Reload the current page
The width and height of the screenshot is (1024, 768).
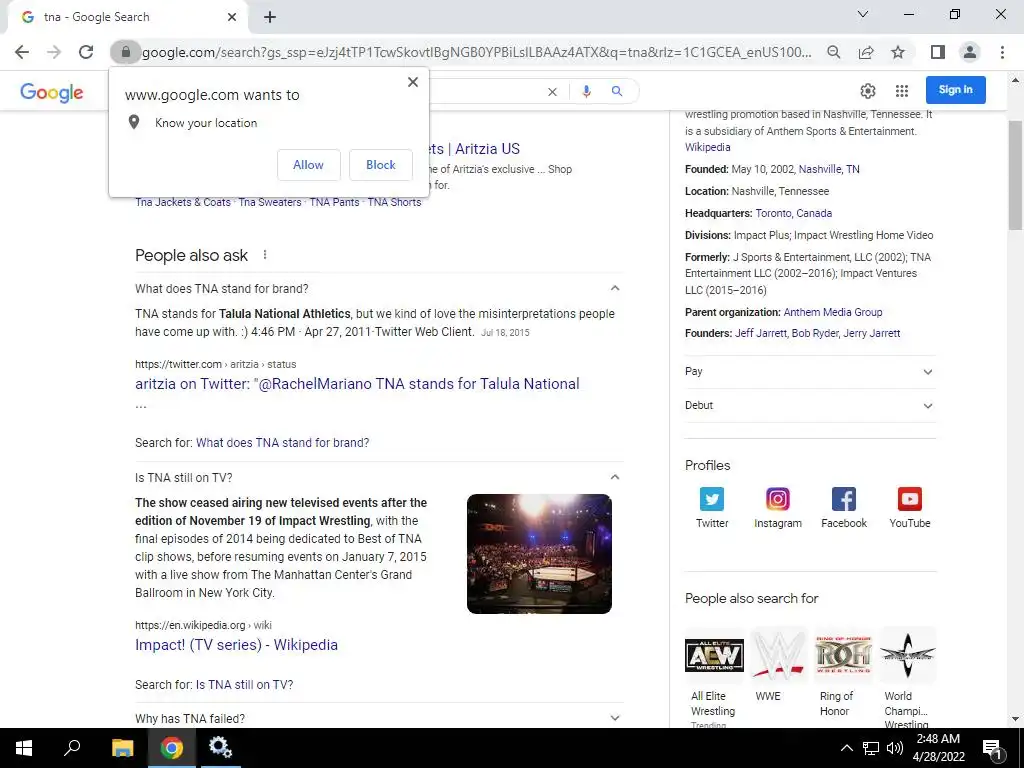click(86, 52)
